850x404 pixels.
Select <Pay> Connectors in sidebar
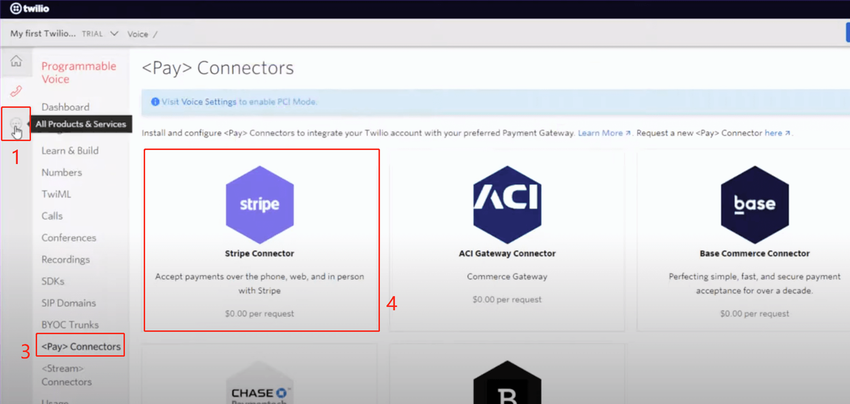click(x=81, y=346)
